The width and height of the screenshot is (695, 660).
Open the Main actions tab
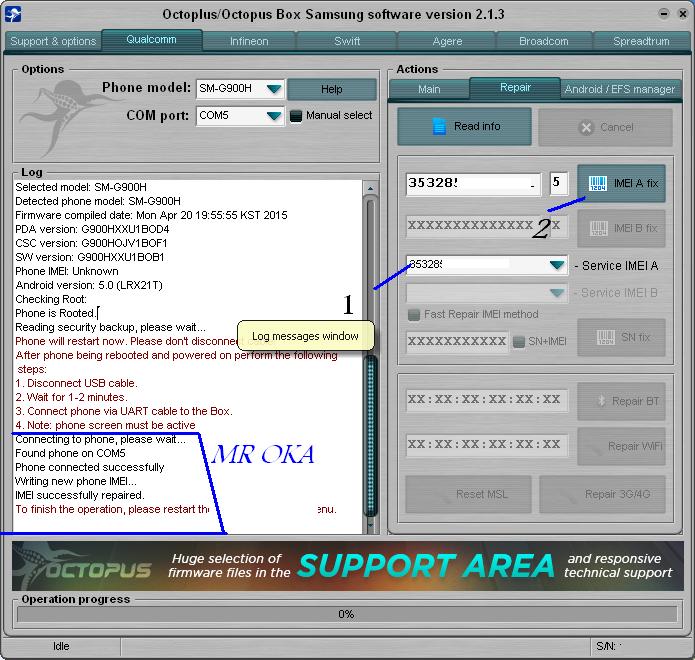click(x=429, y=89)
